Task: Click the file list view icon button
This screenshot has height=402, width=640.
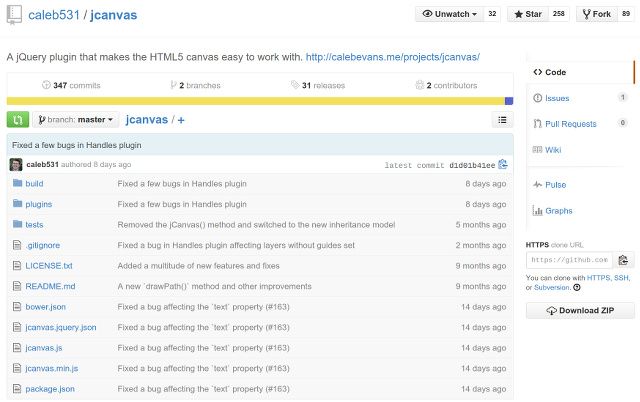Action: coord(502,120)
